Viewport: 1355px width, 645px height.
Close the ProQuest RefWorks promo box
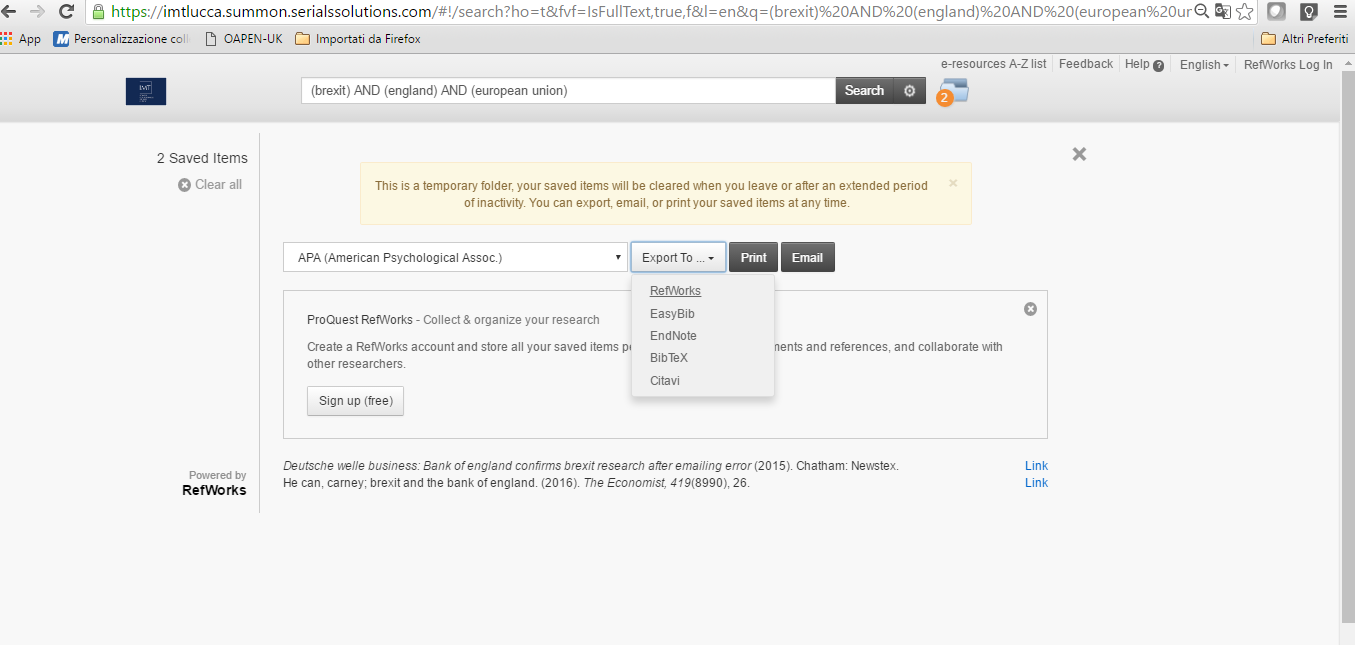tap(1030, 309)
